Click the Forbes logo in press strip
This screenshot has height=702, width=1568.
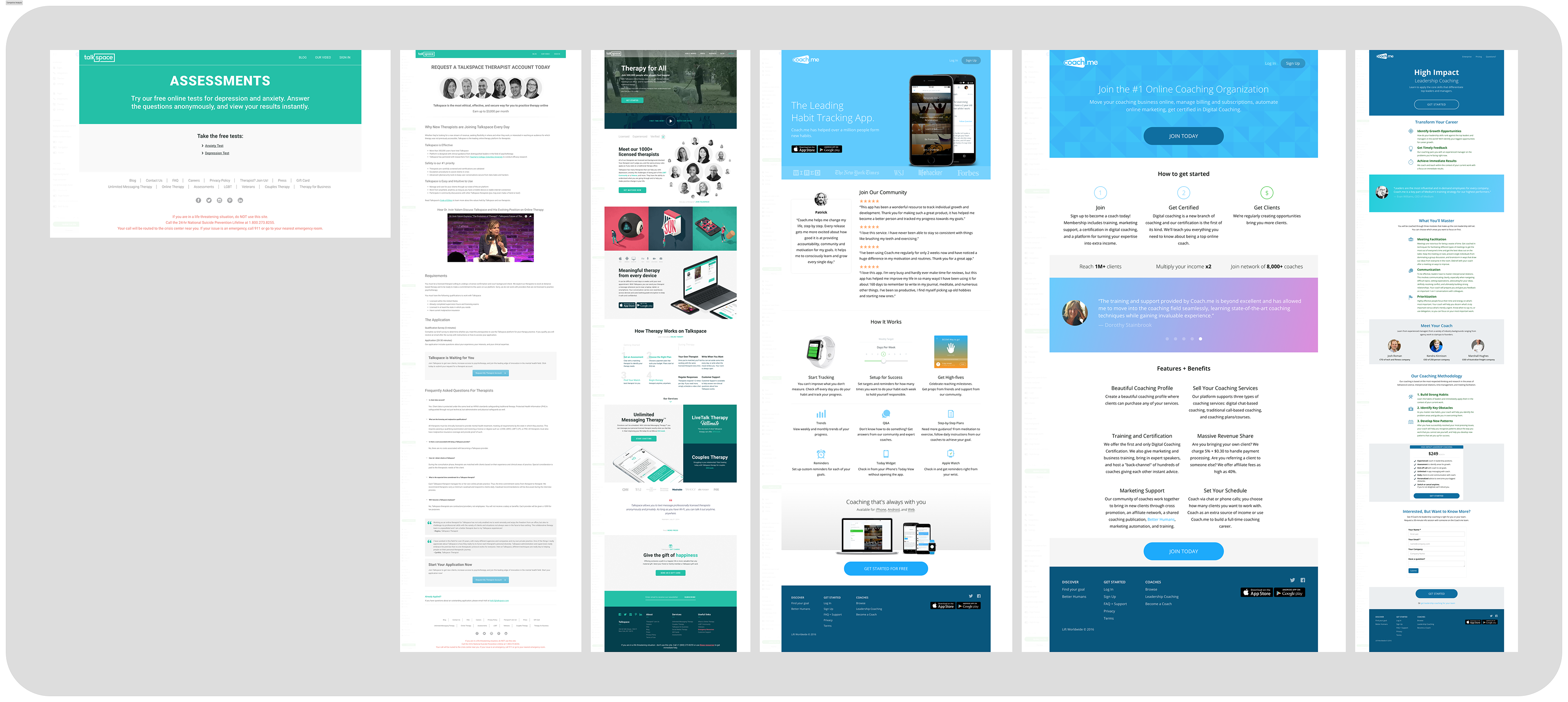[x=968, y=173]
